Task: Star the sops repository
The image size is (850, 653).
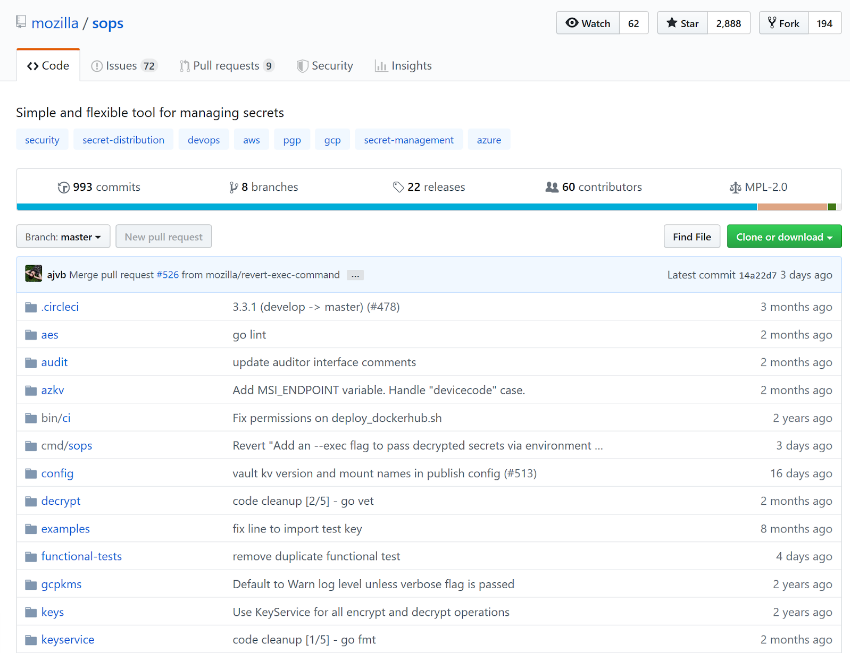Action: point(682,23)
